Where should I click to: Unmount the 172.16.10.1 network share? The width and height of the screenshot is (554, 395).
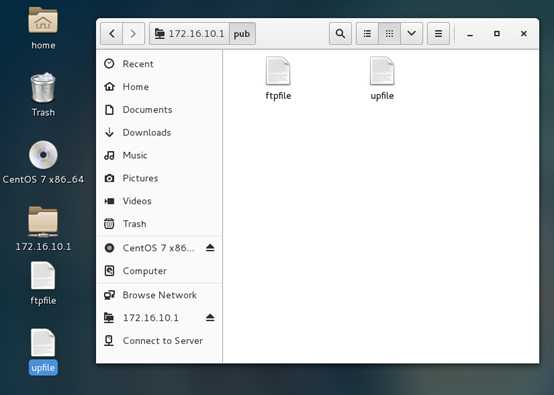(210, 317)
